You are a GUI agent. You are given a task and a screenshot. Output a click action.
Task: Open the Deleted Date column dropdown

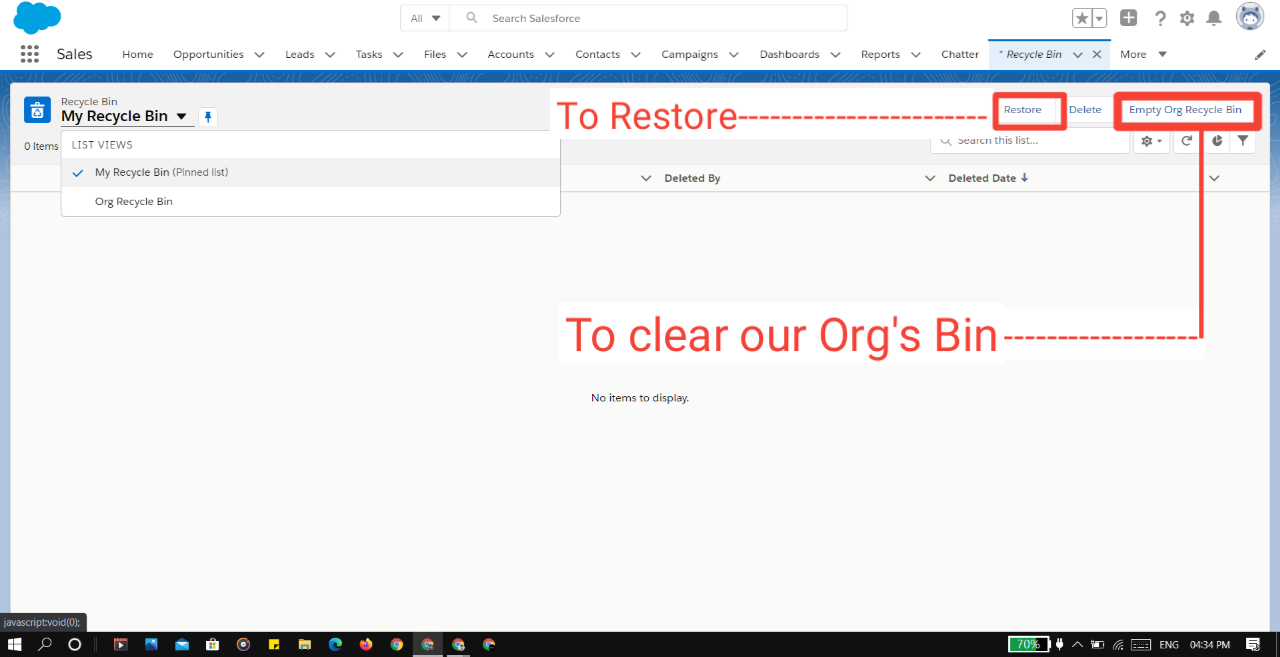click(x=1214, y=177)
